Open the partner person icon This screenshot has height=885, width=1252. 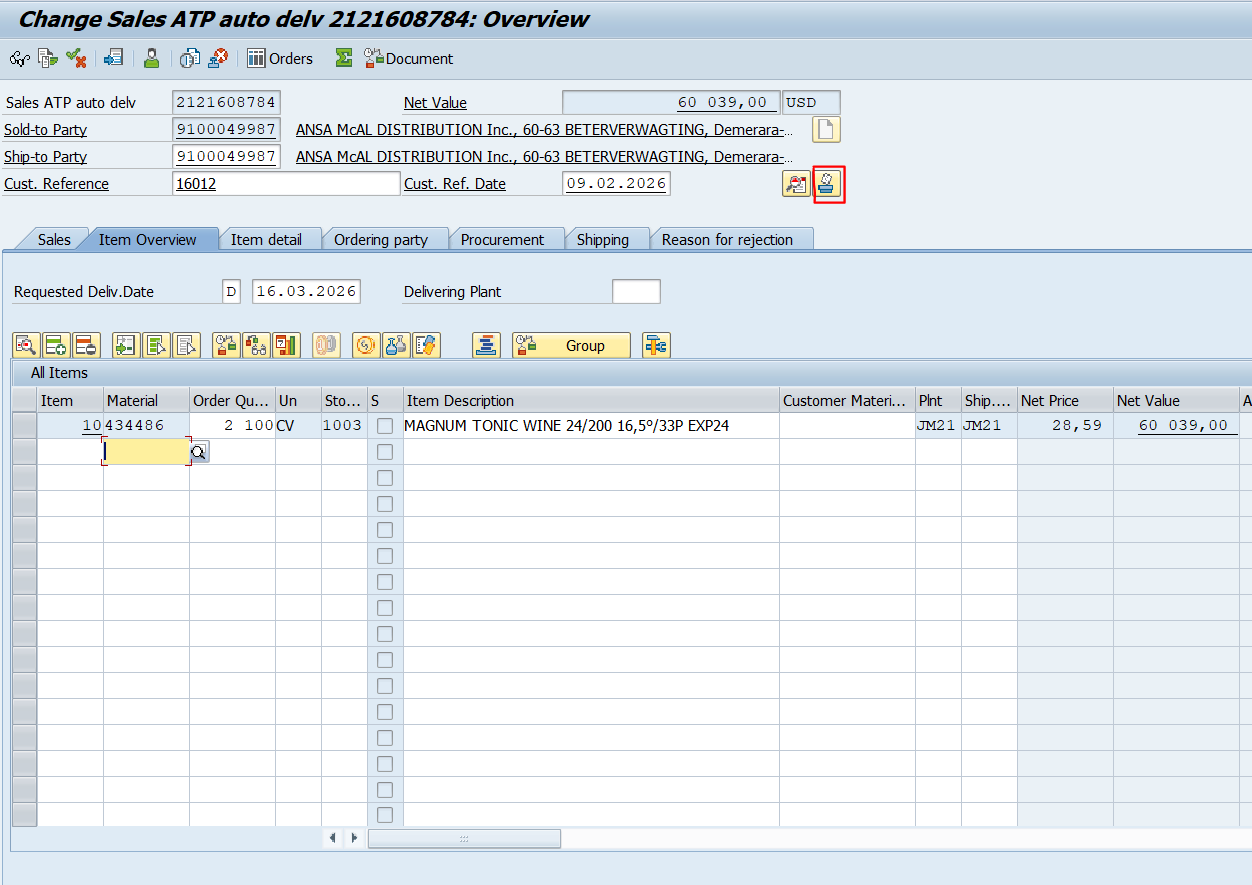151,59
